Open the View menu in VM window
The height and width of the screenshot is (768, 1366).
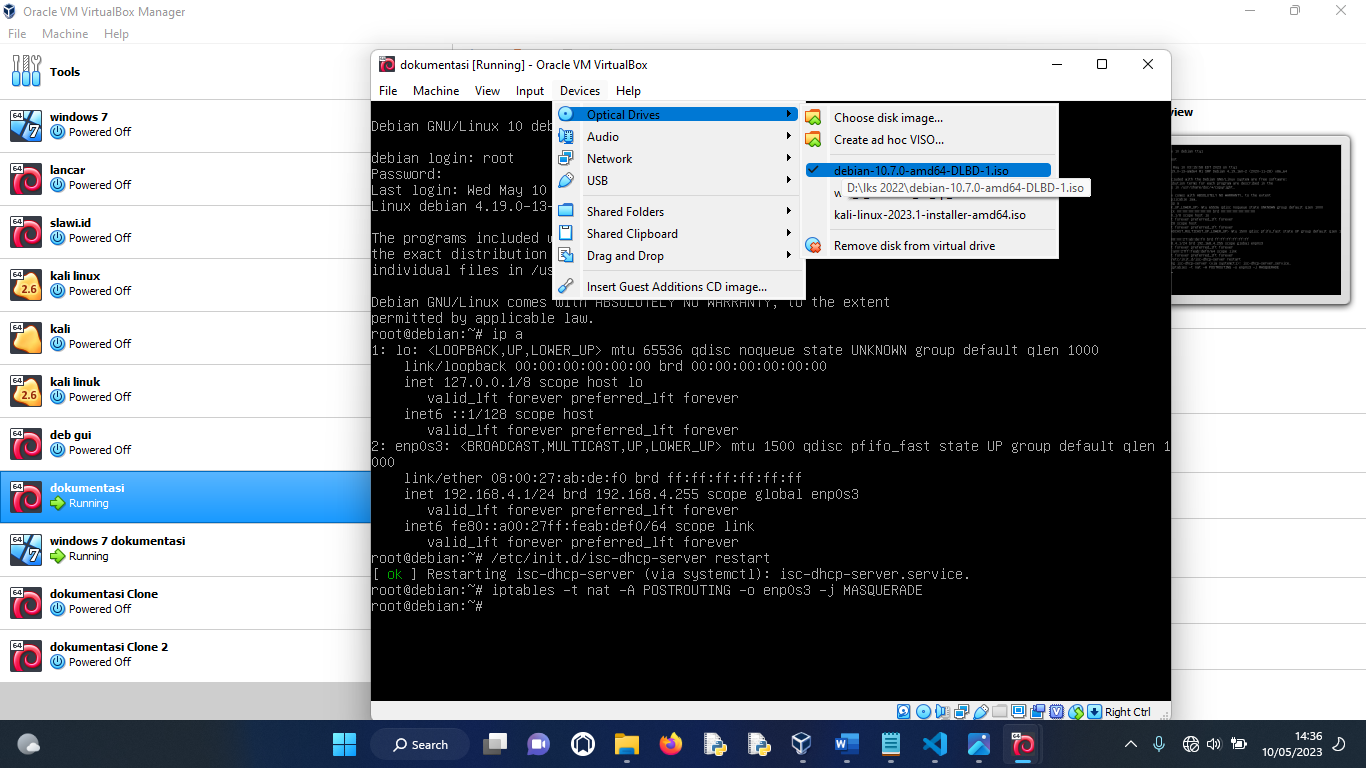point(487,91)
